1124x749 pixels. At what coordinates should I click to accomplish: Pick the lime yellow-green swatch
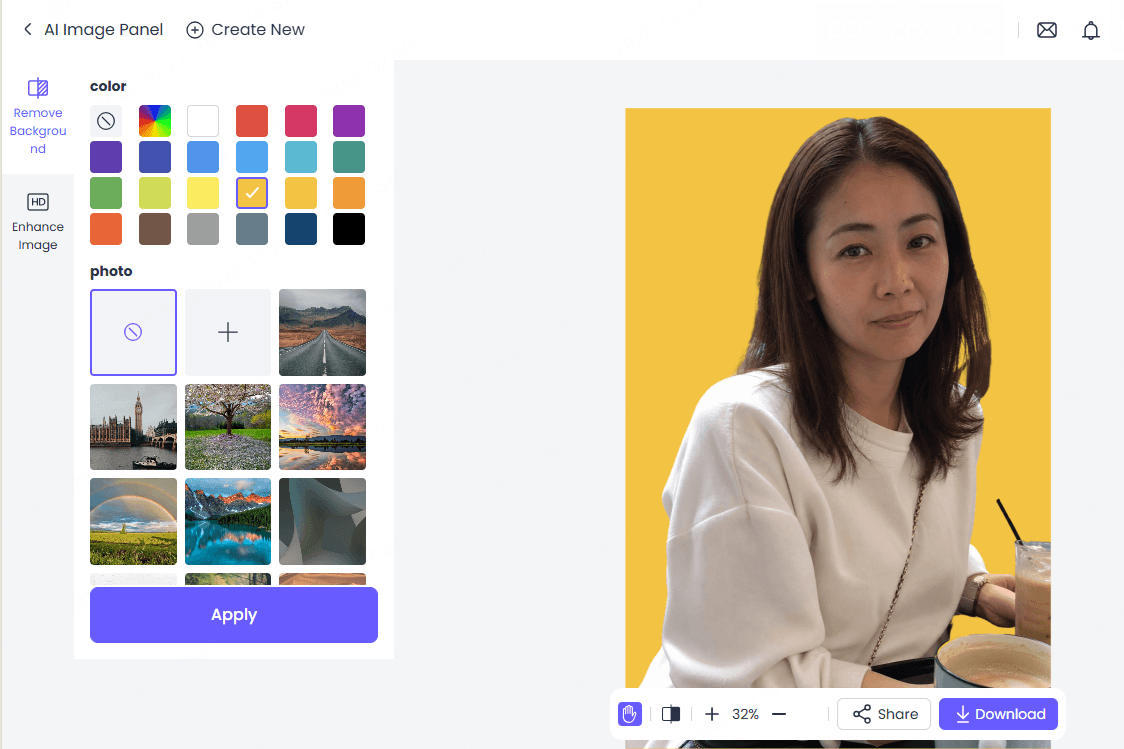(x=155, y=193)
